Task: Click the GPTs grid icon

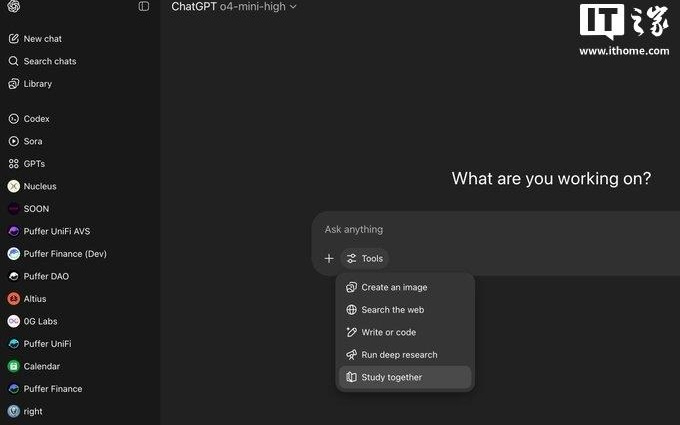Action: [x=13, y=163]
